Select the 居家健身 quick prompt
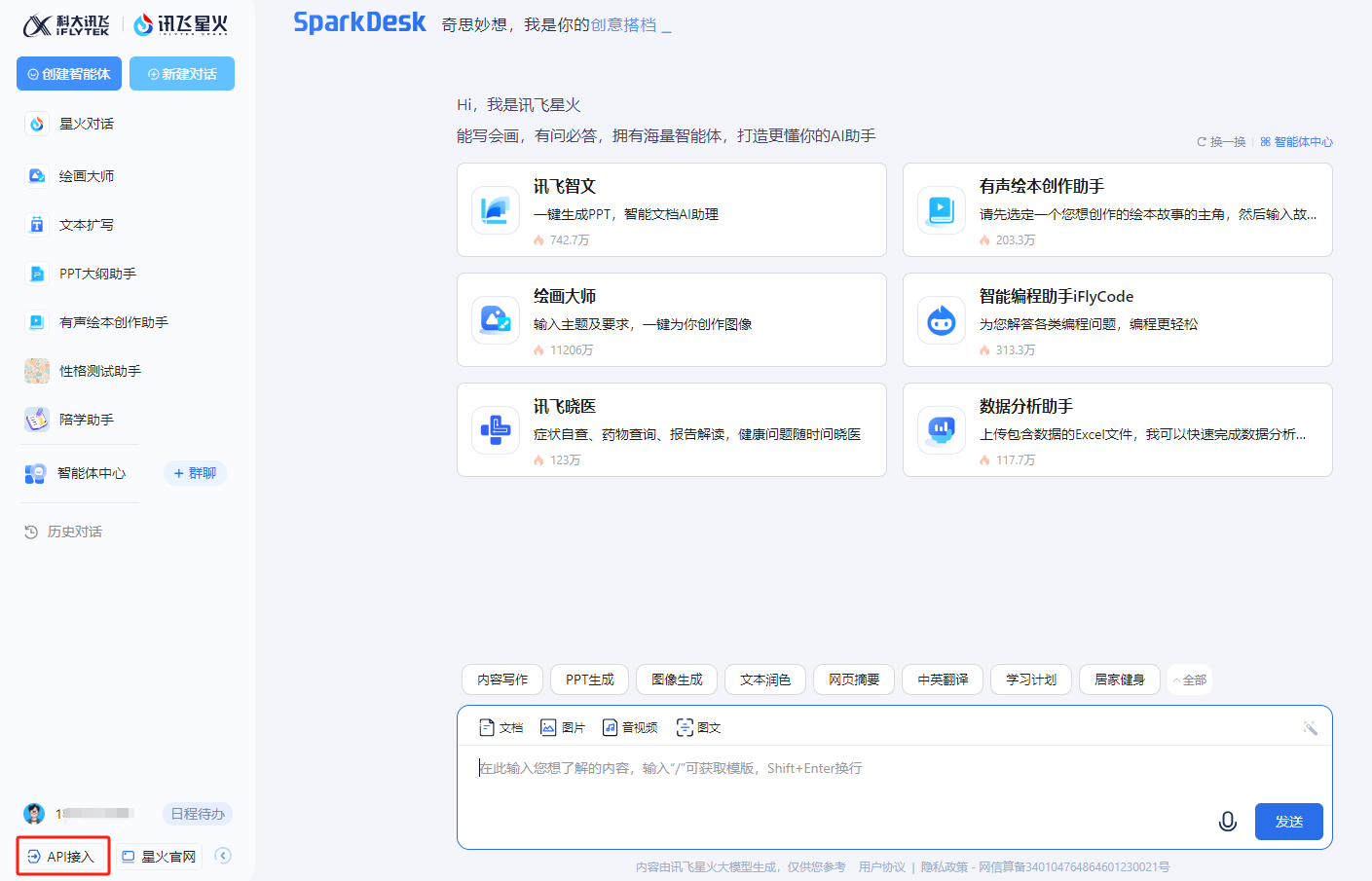The image size is (1372, 881). (x=1120, y=679)
